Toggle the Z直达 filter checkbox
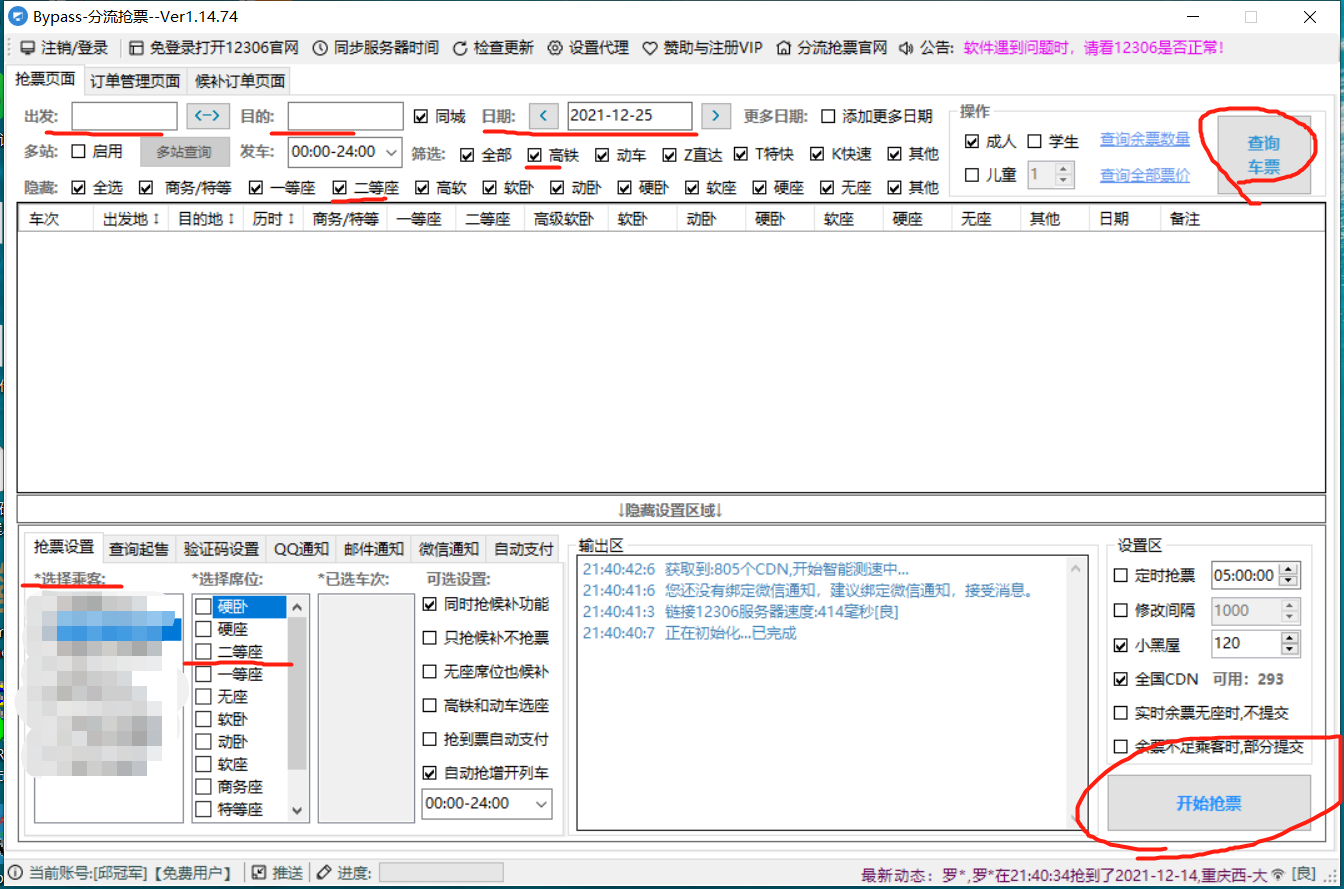 point(669,155)
